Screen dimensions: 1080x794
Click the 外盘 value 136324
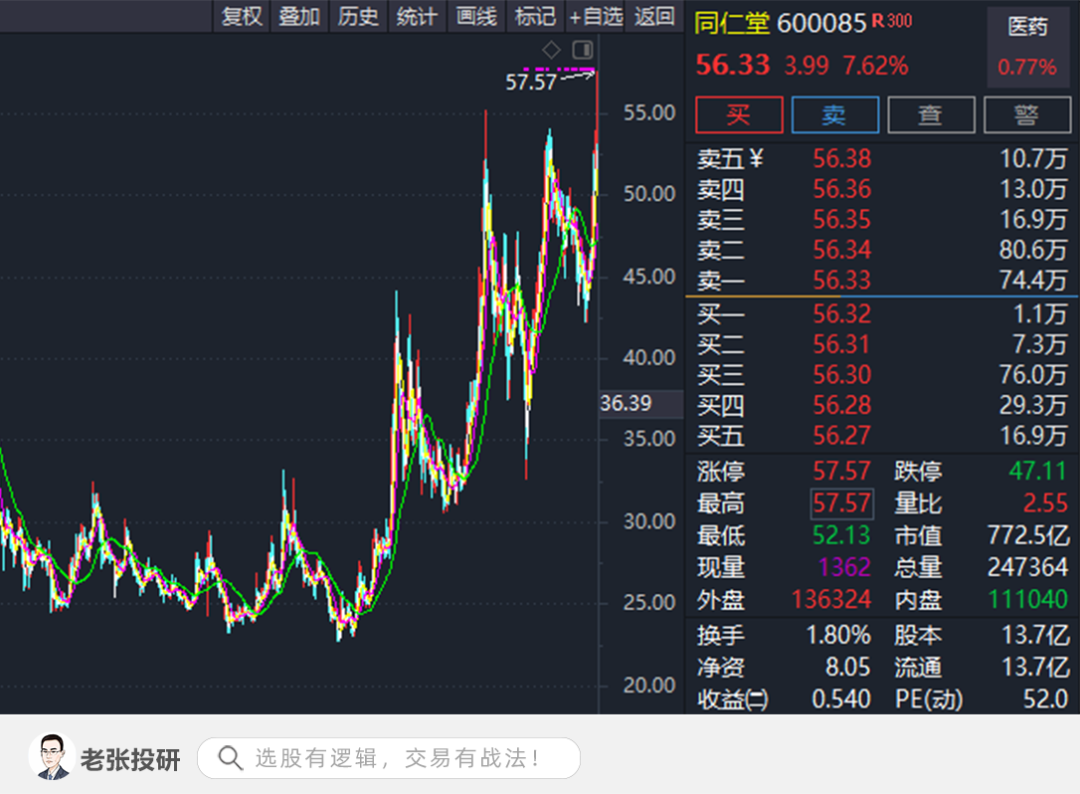[x=831, y=600]
